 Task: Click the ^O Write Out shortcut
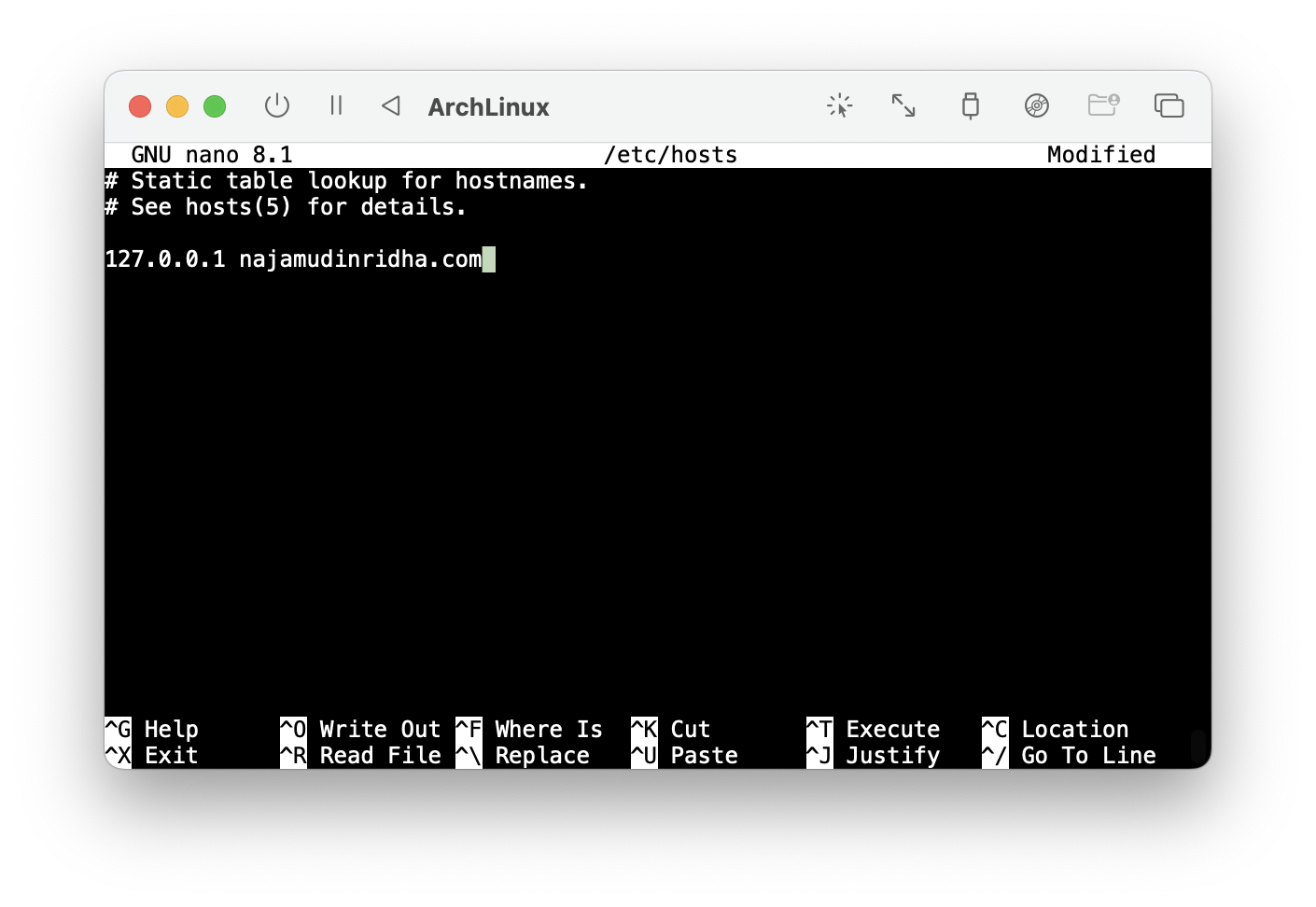coord(360,730)
